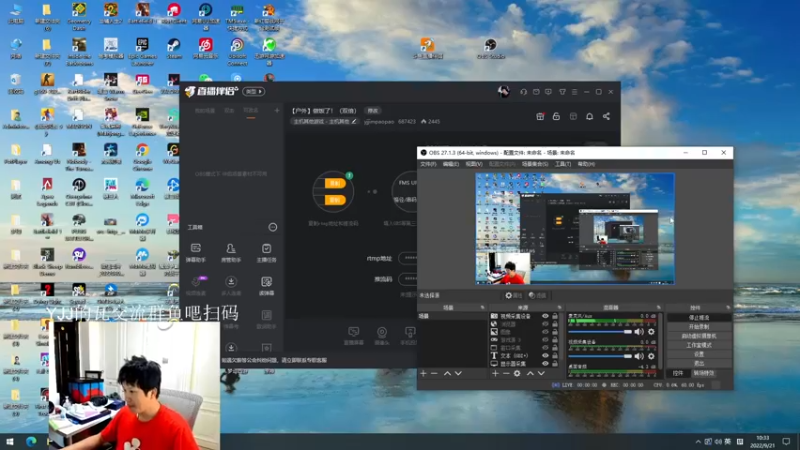
Task: Open 房管助手 tool in the toolbox
Action: pos(231,253)
